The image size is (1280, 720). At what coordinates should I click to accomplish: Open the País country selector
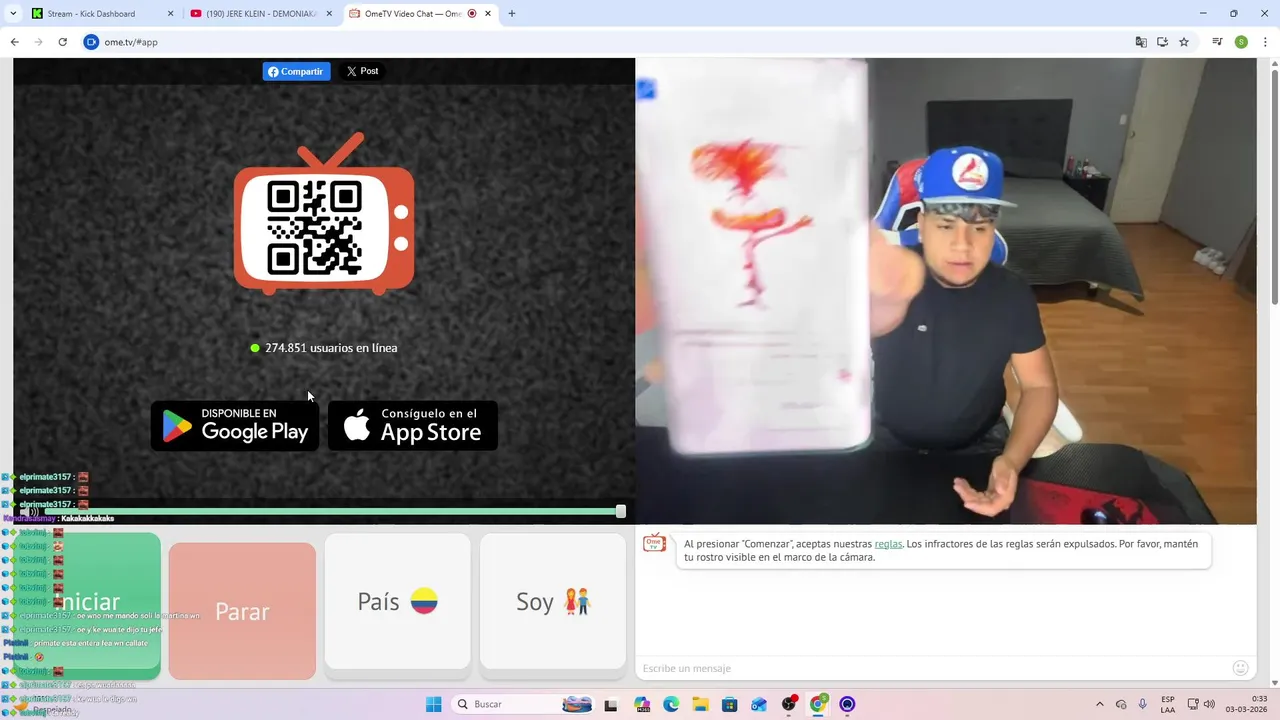397,601
